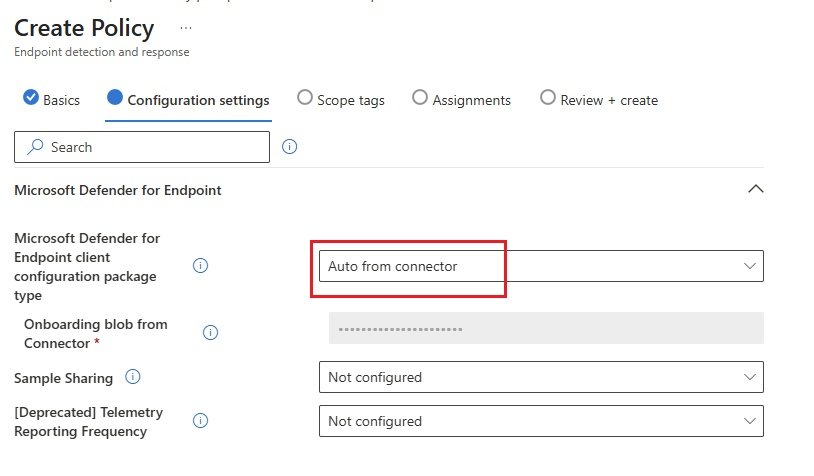
Task: Jump to Review + create step
Action: [x=599, y=100]
